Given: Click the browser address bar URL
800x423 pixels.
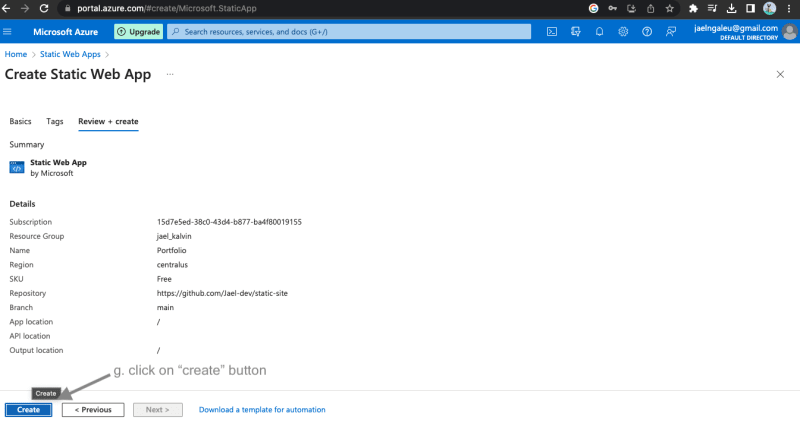Looking at the screenshot, I should pyautogui.click(x=167, y=8).
